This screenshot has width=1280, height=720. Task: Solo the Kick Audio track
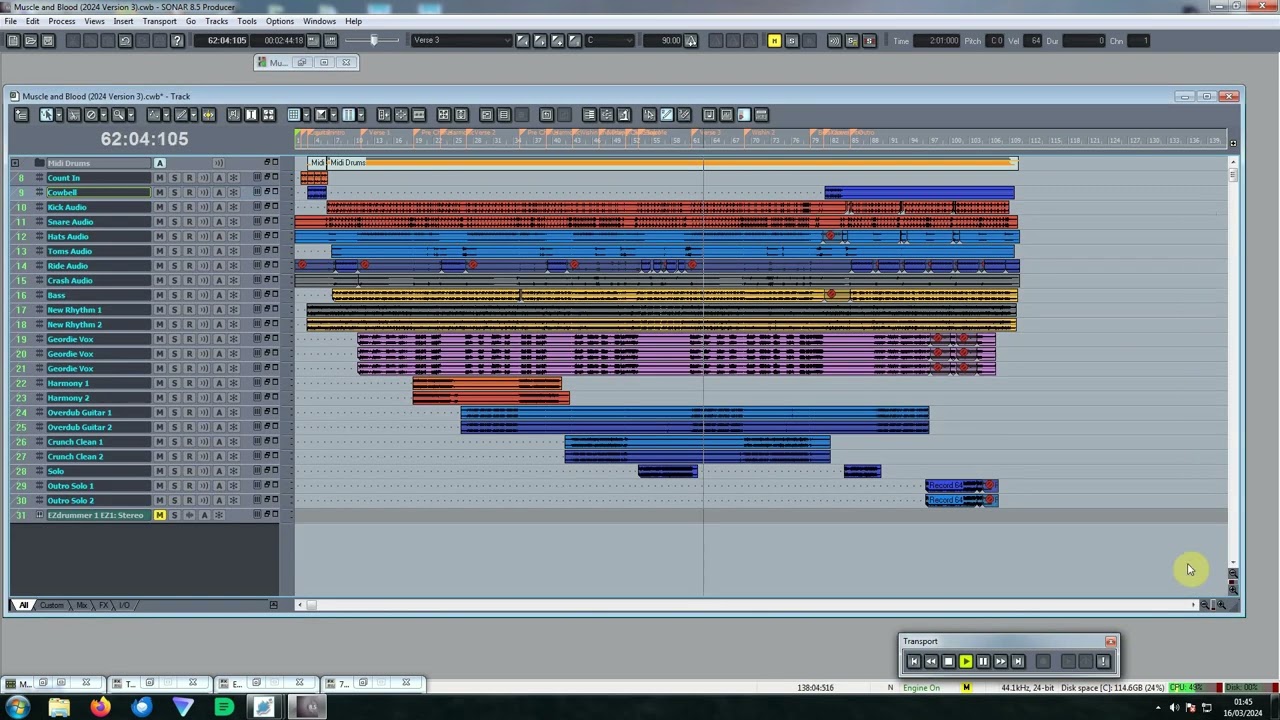(x=174, y=207)
